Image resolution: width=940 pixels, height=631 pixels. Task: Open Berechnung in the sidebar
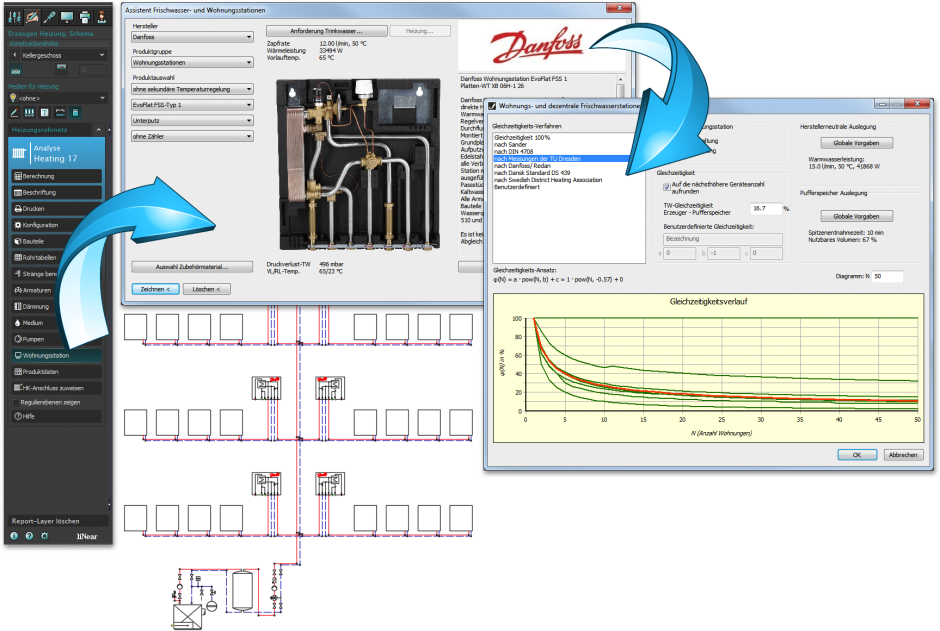point(56,176)
